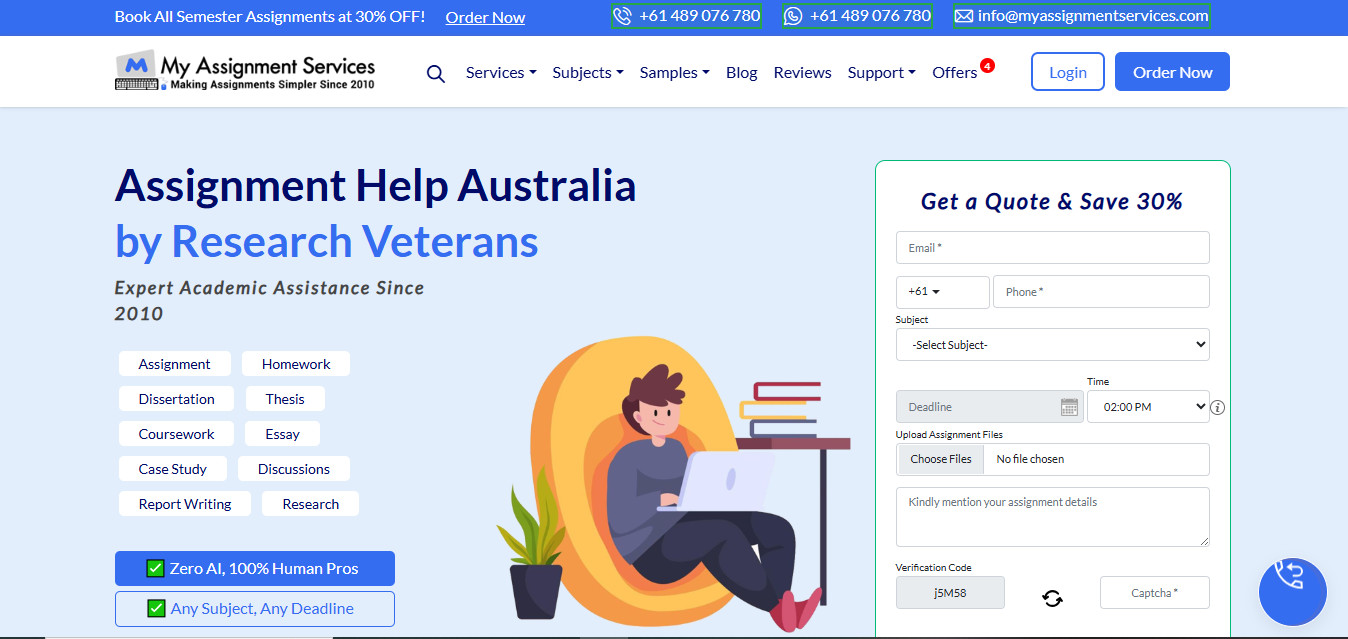Viewport: 1348px width, 639px height.
Task: Click the My Assignment Services logo
Action: point(245,71)
